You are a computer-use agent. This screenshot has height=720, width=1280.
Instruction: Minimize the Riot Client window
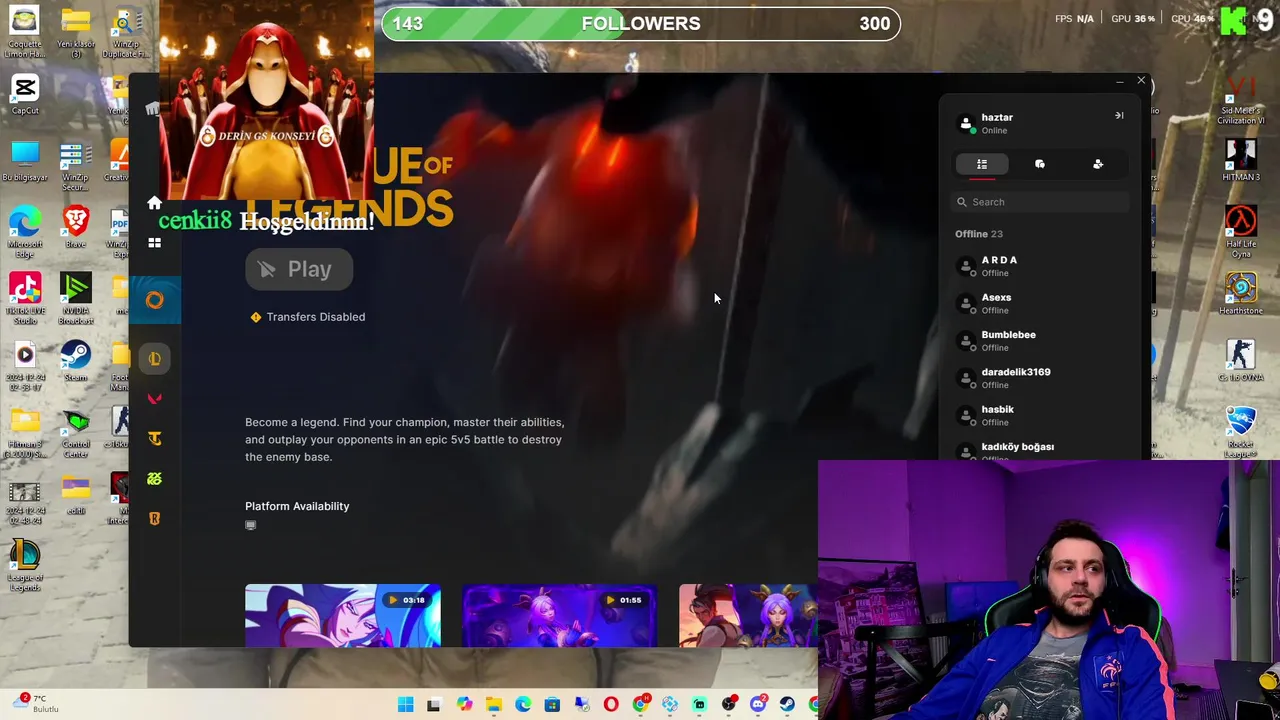tap(1119, 81)
